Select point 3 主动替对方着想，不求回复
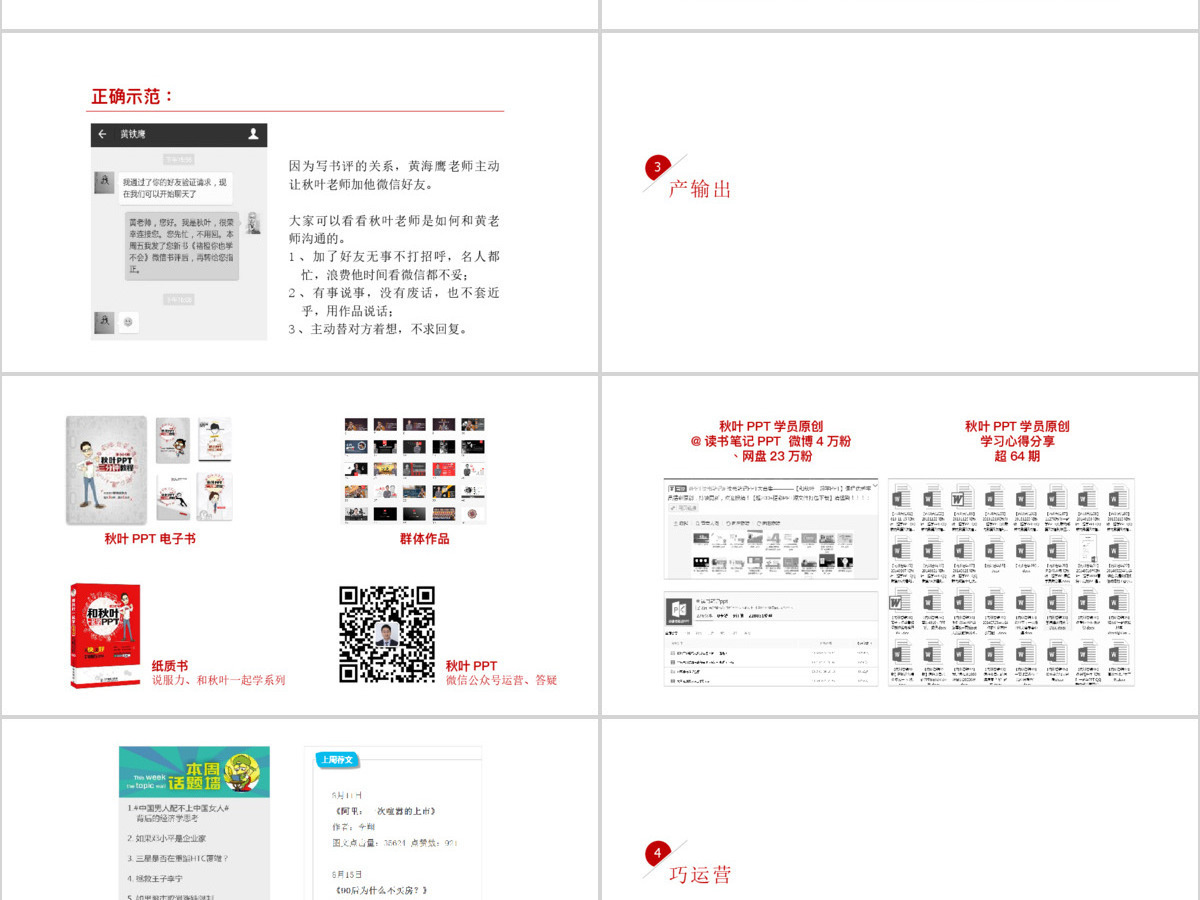The height and width of the screenshot is (900, 1200). [378, 328]
